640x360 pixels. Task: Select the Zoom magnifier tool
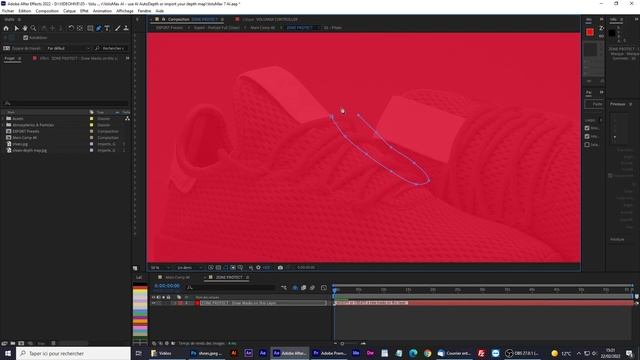click(33, 28)
